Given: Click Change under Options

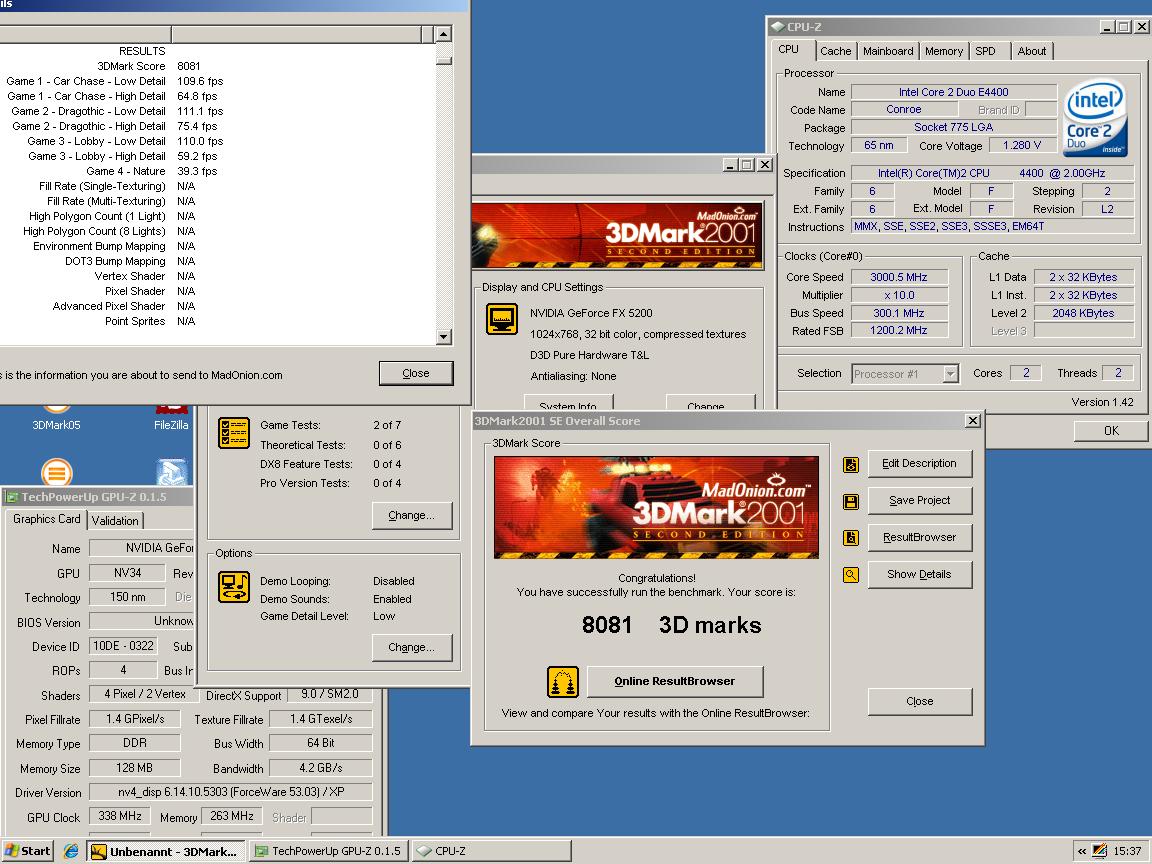Looking at the screenshot, I should (411, 647).
